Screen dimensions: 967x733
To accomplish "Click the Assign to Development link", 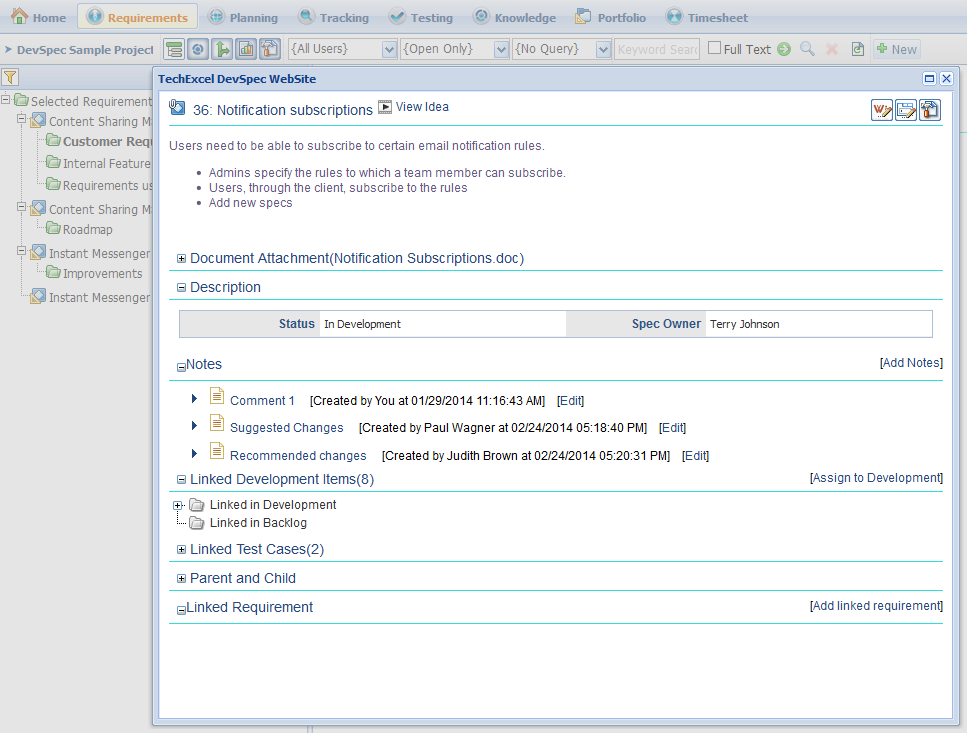I will tap(876, 478).
